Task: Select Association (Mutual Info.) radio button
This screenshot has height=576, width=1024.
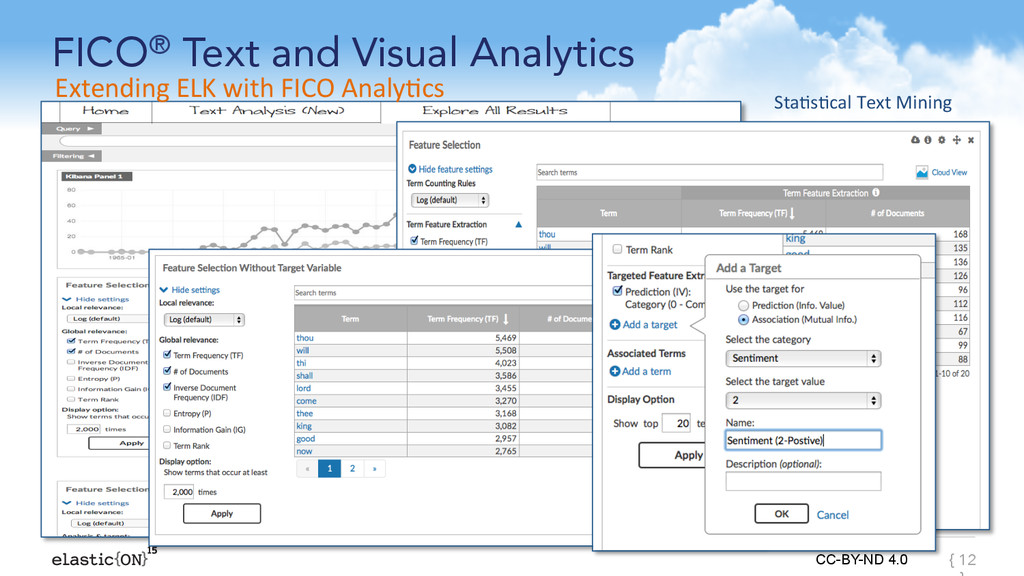Action: coord(743,319)
